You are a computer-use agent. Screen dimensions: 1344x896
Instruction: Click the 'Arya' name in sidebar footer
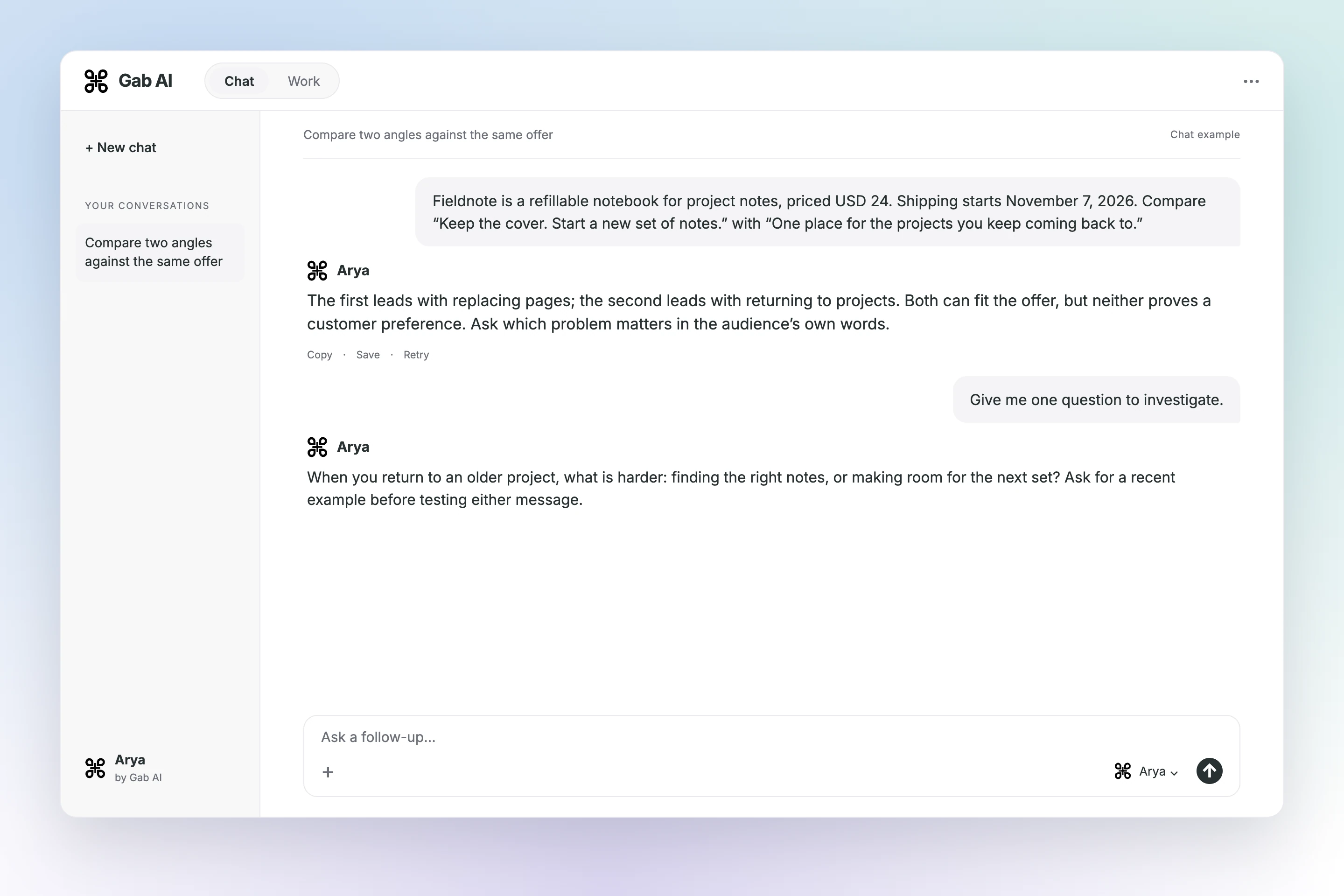coord(130,760)
